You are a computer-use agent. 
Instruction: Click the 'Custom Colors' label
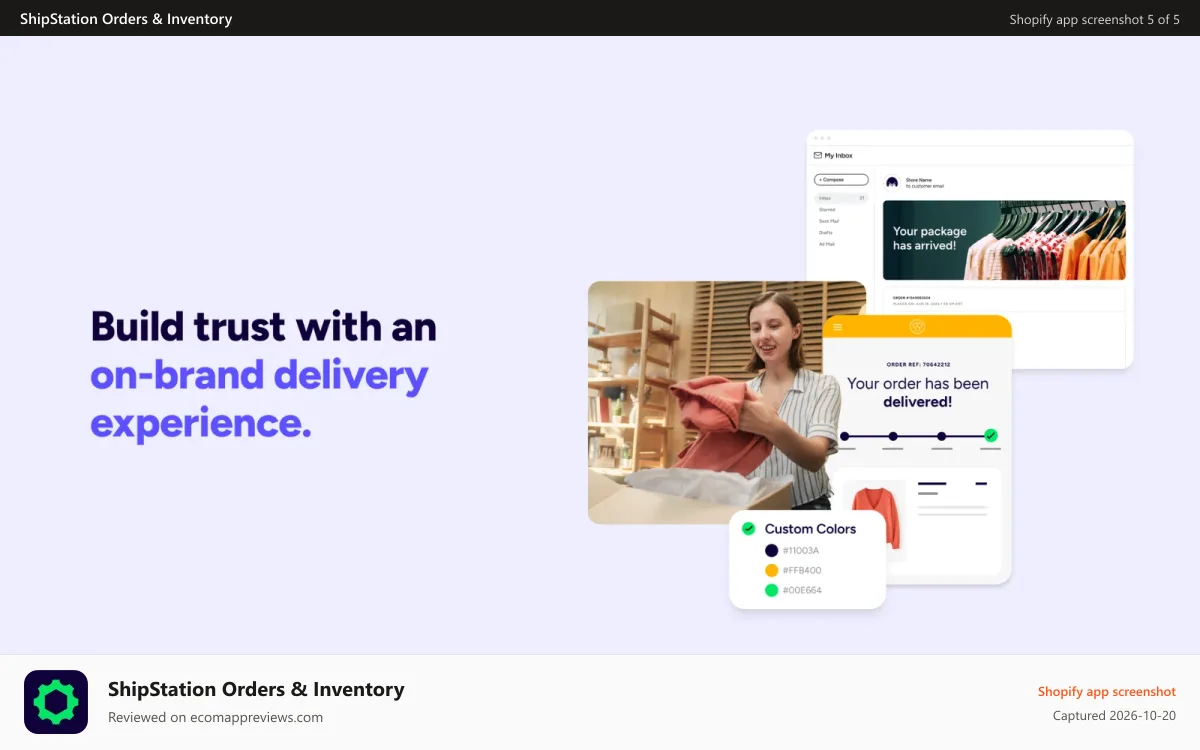810,528
